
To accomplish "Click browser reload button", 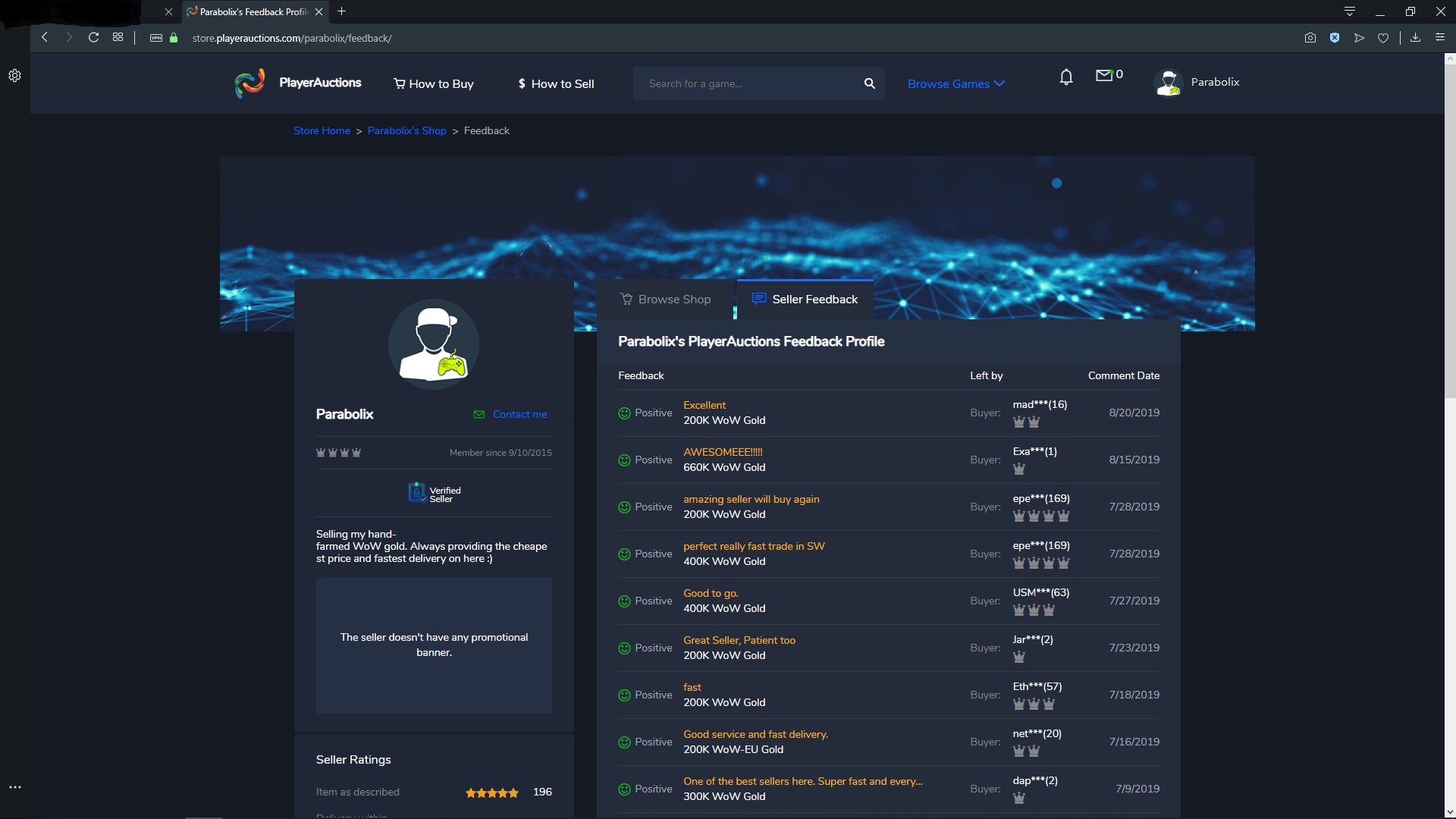I will point(93,37).
